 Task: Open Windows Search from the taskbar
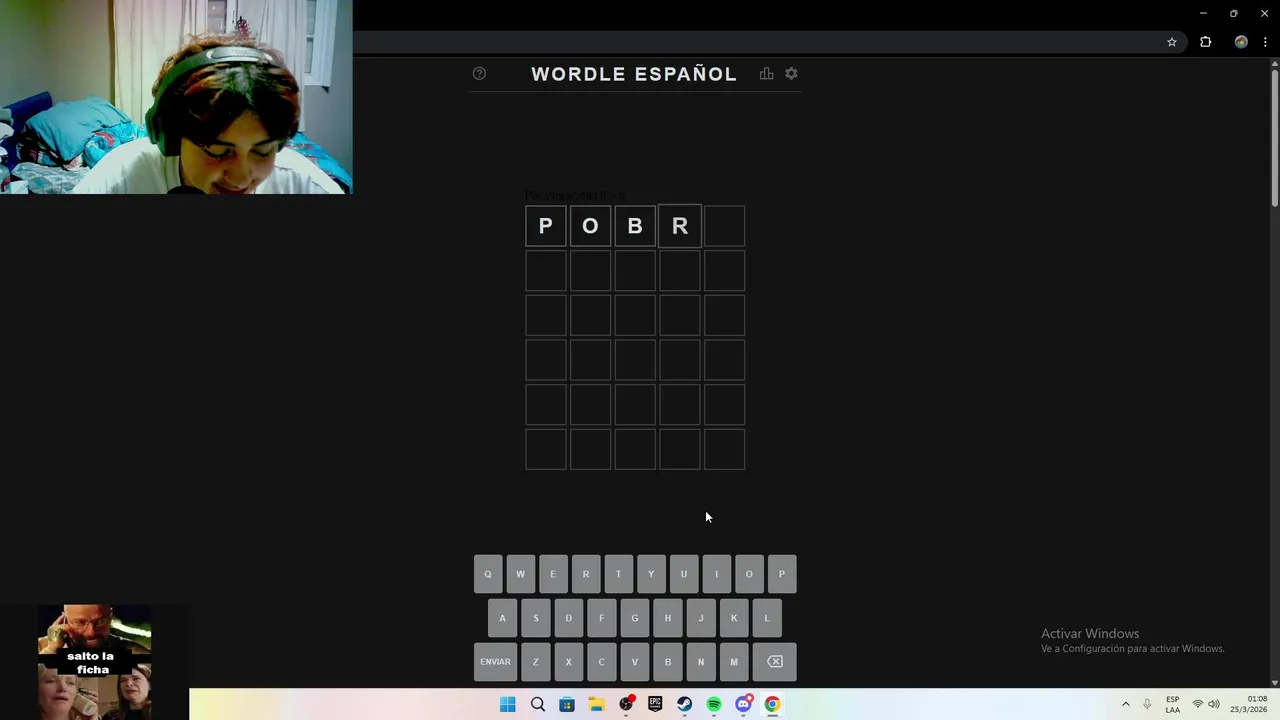[538, 705]
